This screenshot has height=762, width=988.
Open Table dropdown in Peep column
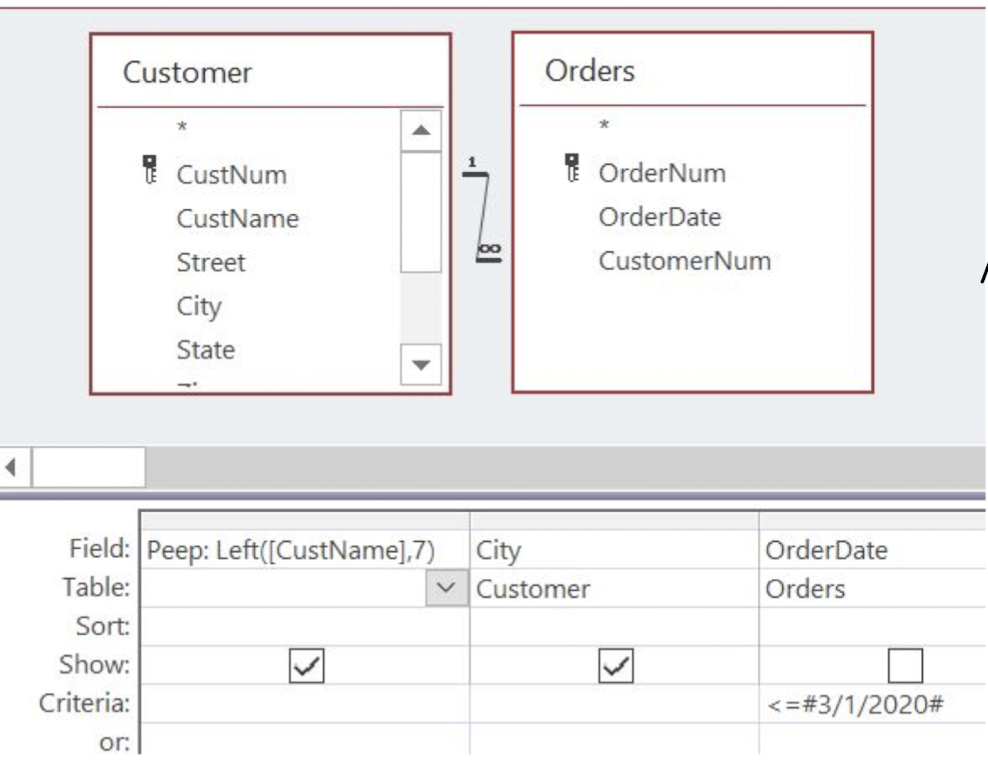click(x=446, y=588)
